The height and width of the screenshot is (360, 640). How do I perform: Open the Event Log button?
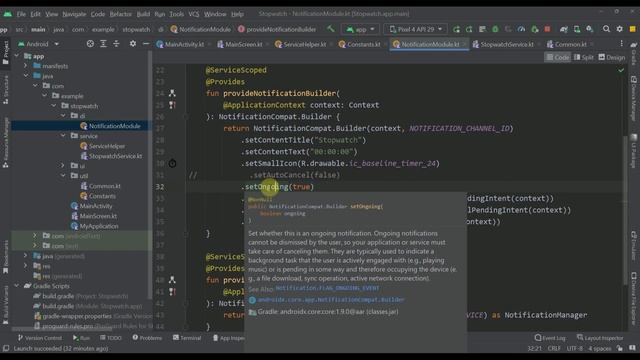(550, 338)
